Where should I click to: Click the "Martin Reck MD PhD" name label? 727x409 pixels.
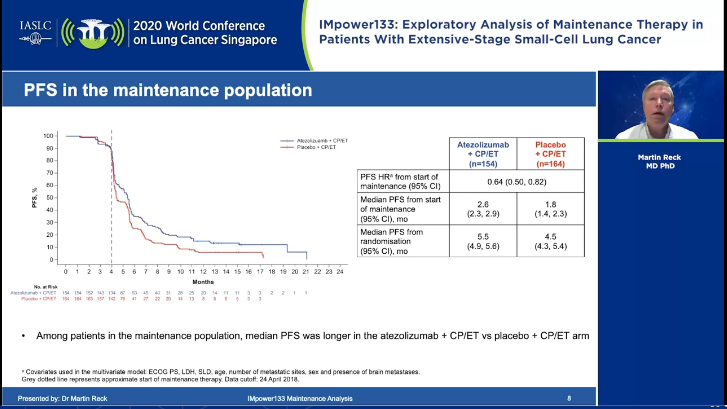tap(659, 161)
